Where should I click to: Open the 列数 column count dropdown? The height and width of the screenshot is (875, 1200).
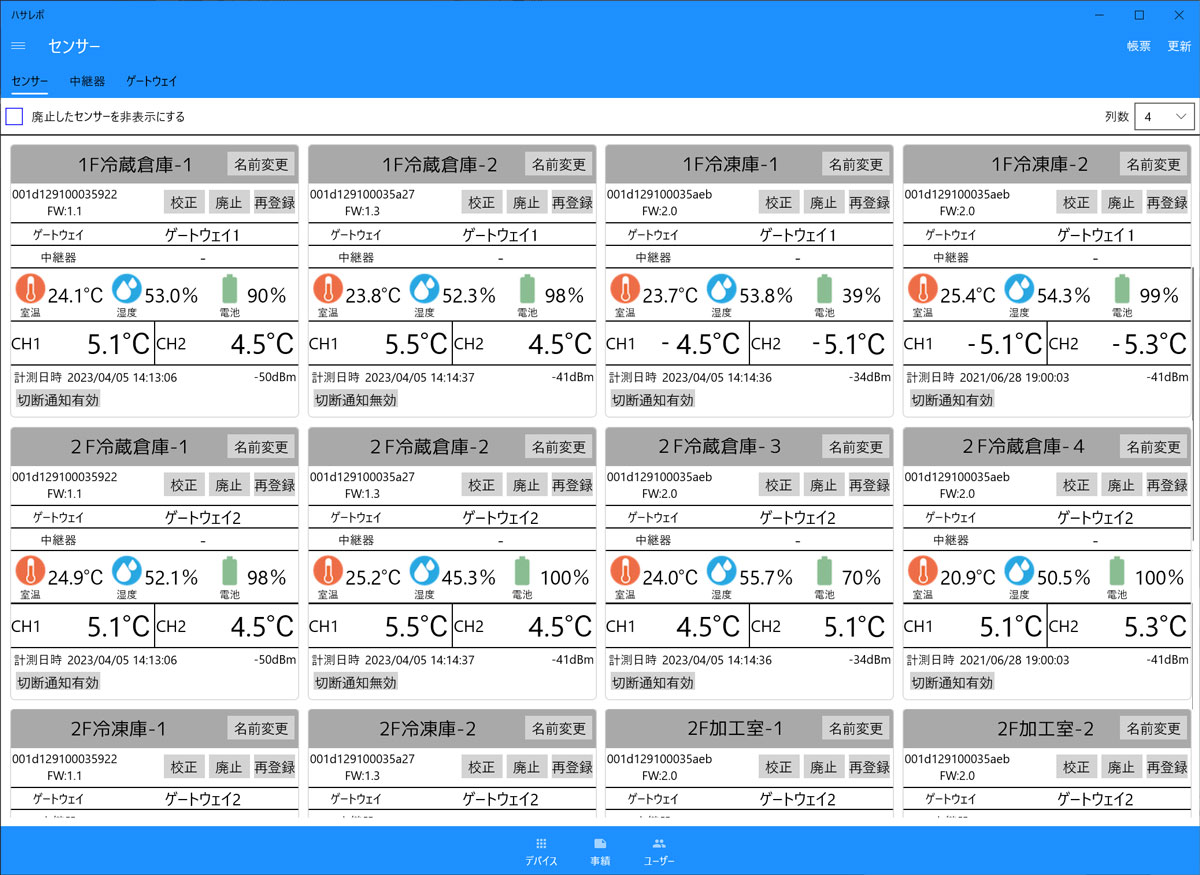(x=1164, y=117)
